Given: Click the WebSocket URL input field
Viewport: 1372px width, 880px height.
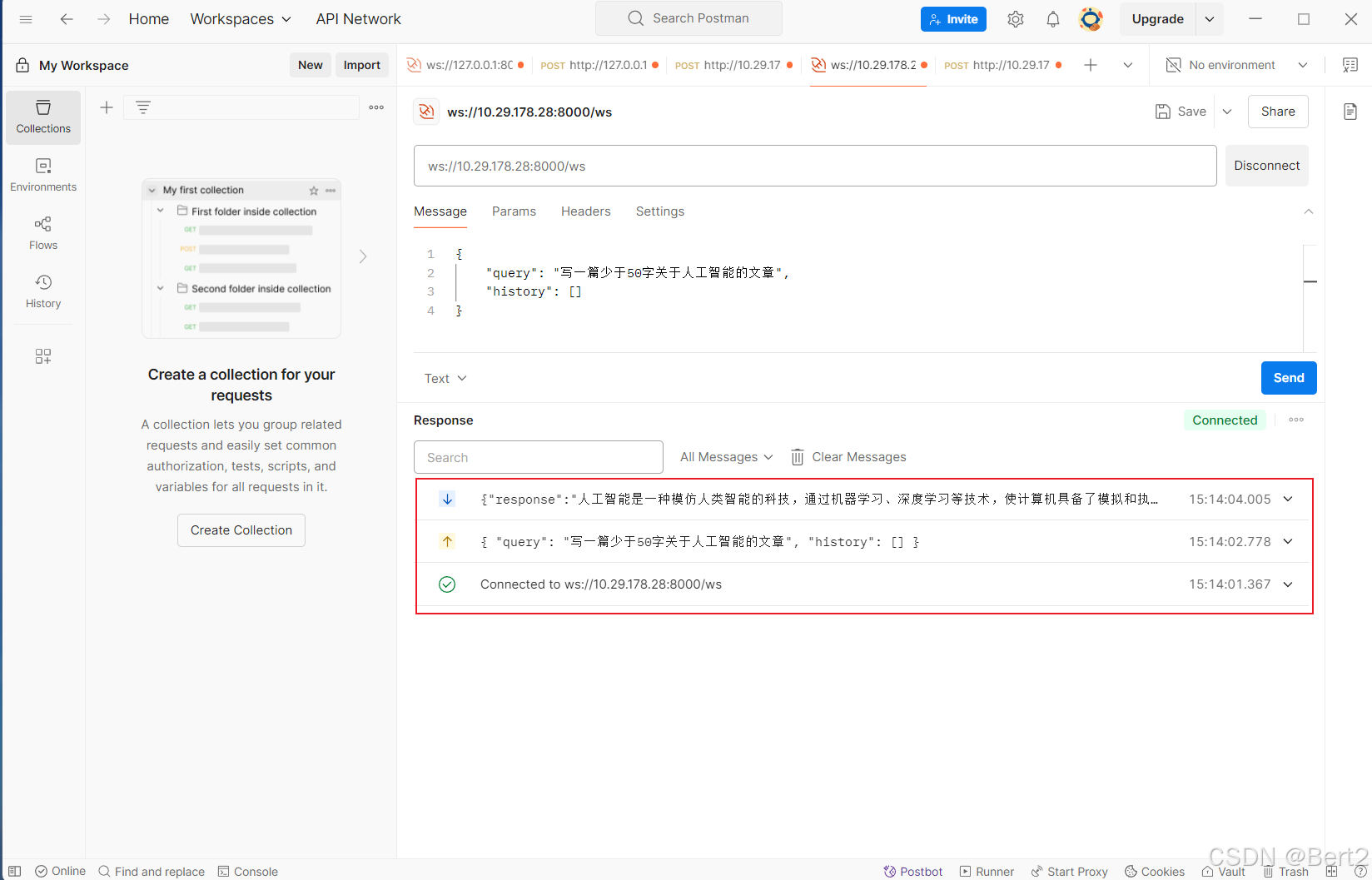Looking at the screenshot, I should point(815,166).
